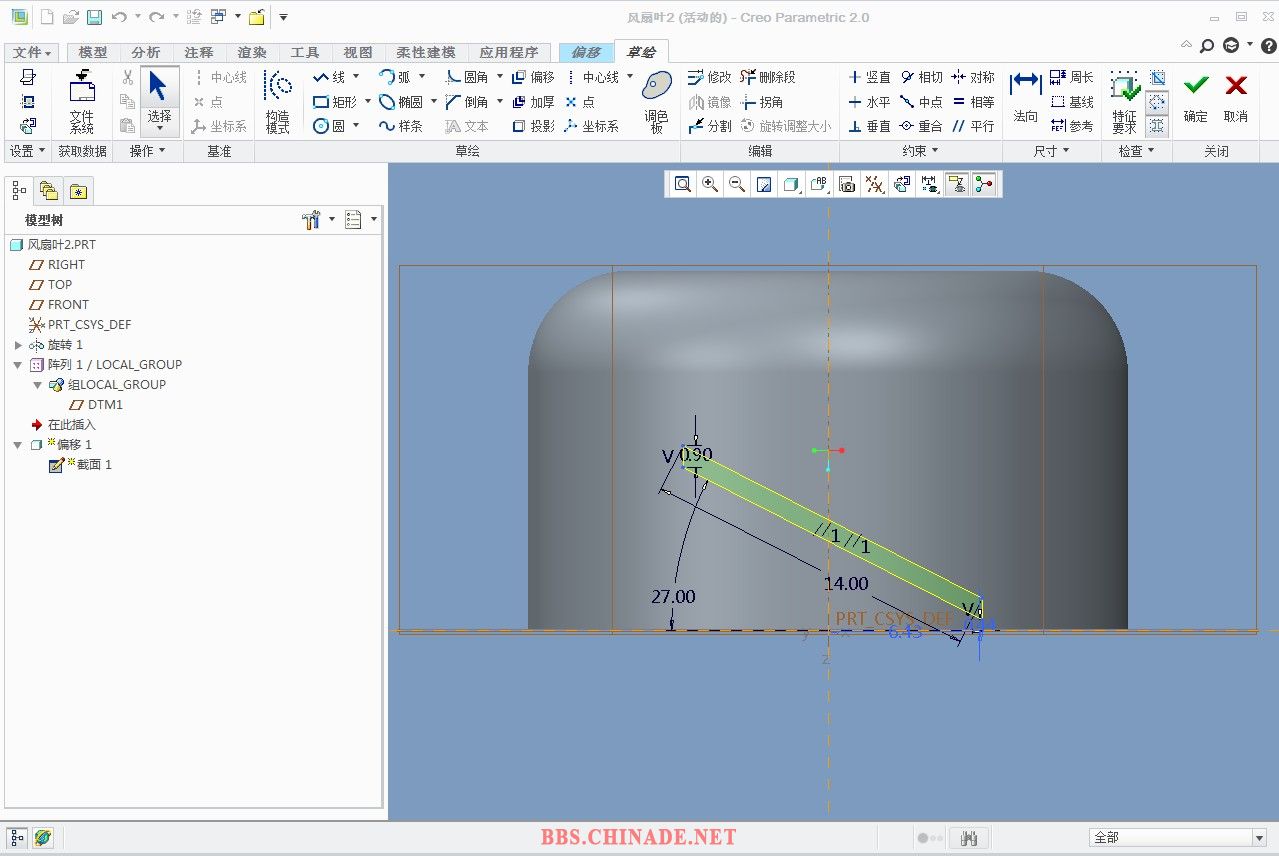
Task: Collapse the 阵列 1 / LOCAL_GROUP node
Action: click(x=18, y=365)
